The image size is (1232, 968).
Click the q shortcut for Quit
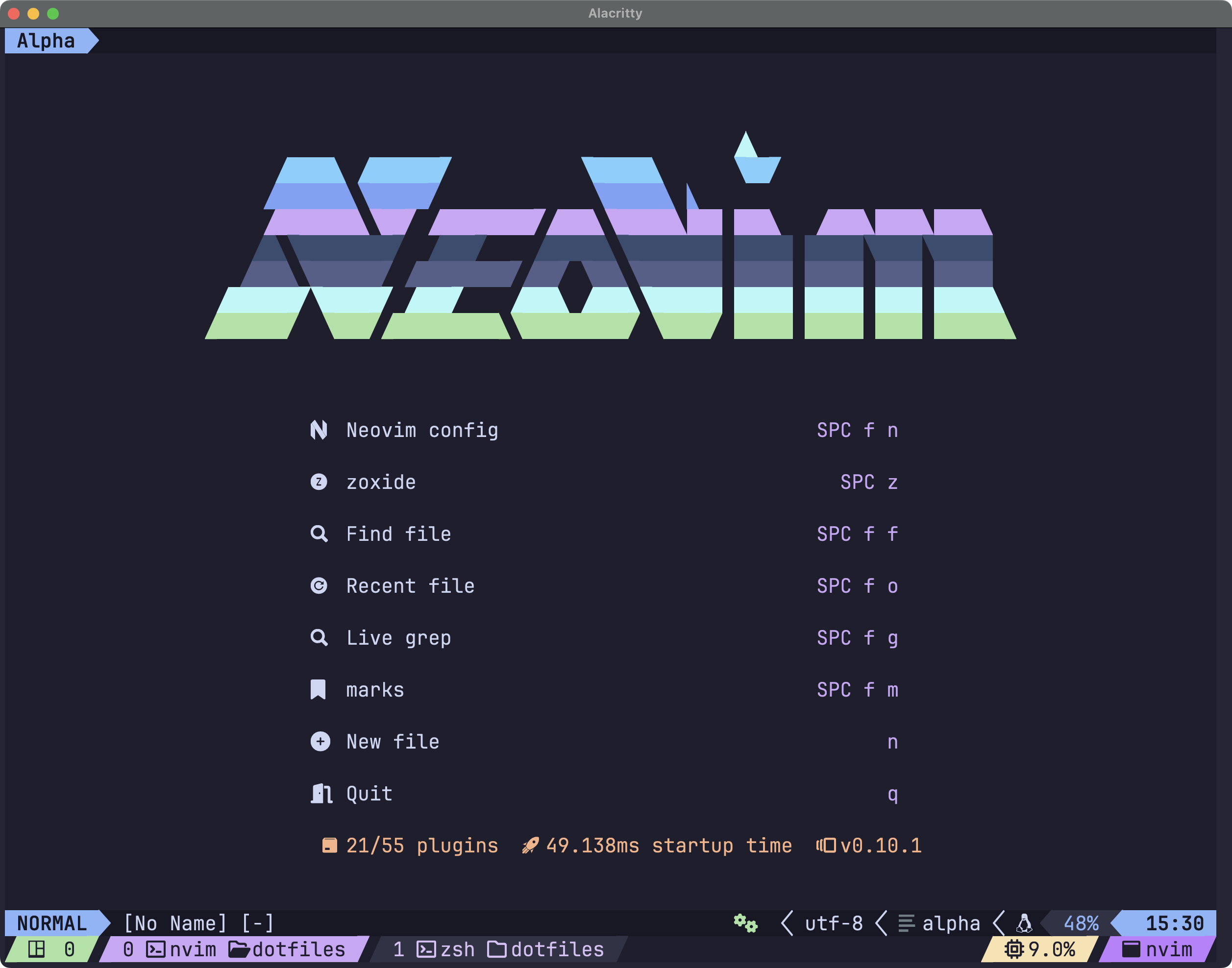[x=892, y=795]
